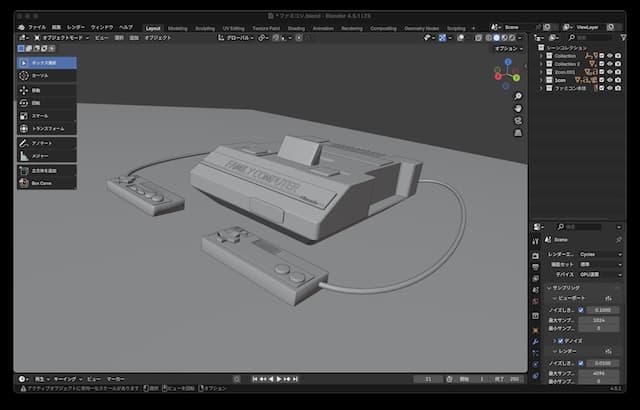Click the Play animation button
Screen dimensions: 640x410
point(279,379)
